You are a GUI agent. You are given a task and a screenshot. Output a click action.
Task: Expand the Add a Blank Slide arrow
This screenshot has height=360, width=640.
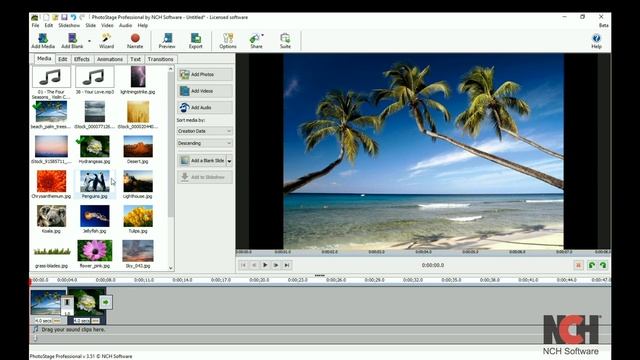click(x=229, y=161)
